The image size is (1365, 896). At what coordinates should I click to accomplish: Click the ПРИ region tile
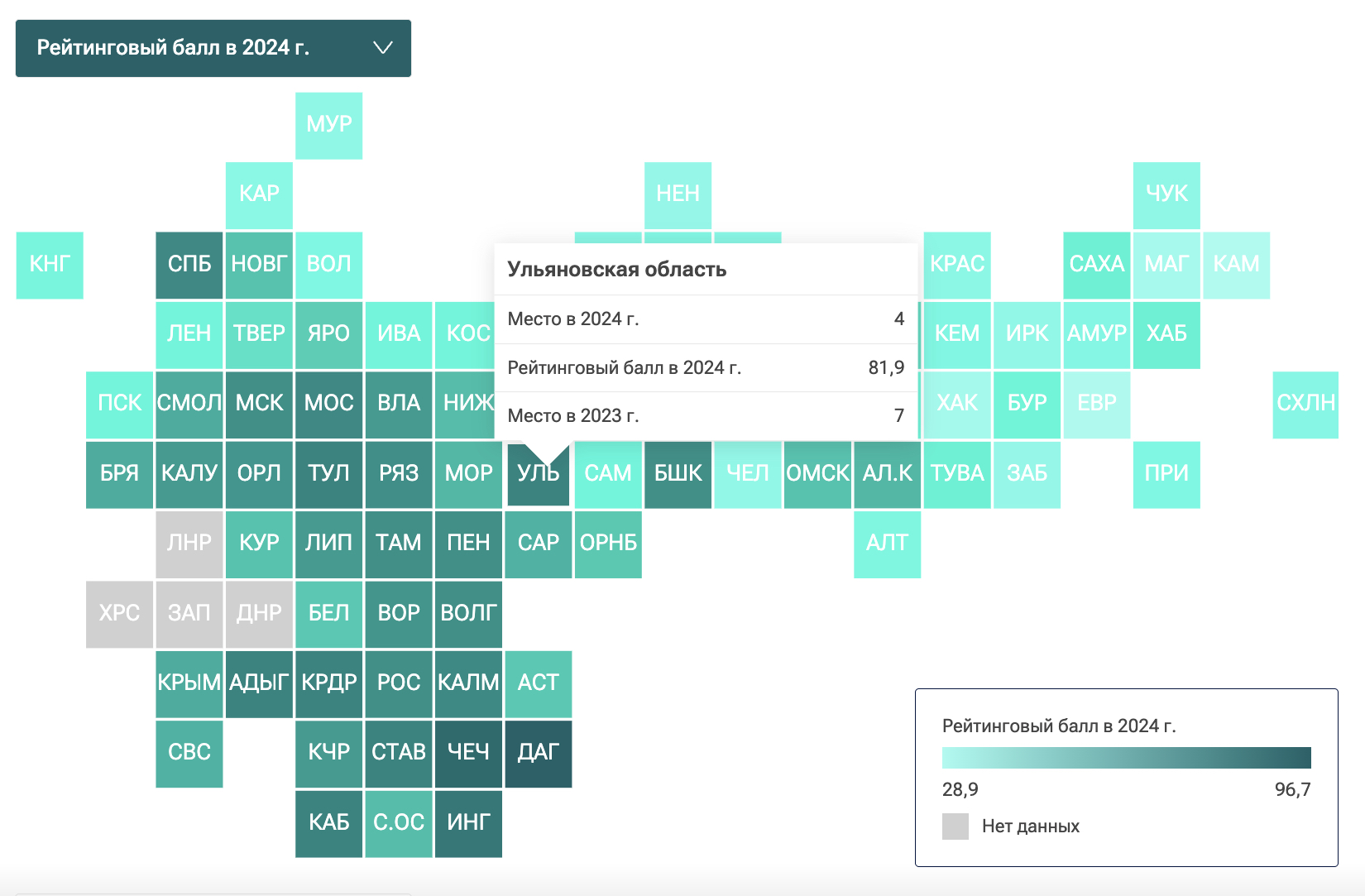click(1166, 474)
